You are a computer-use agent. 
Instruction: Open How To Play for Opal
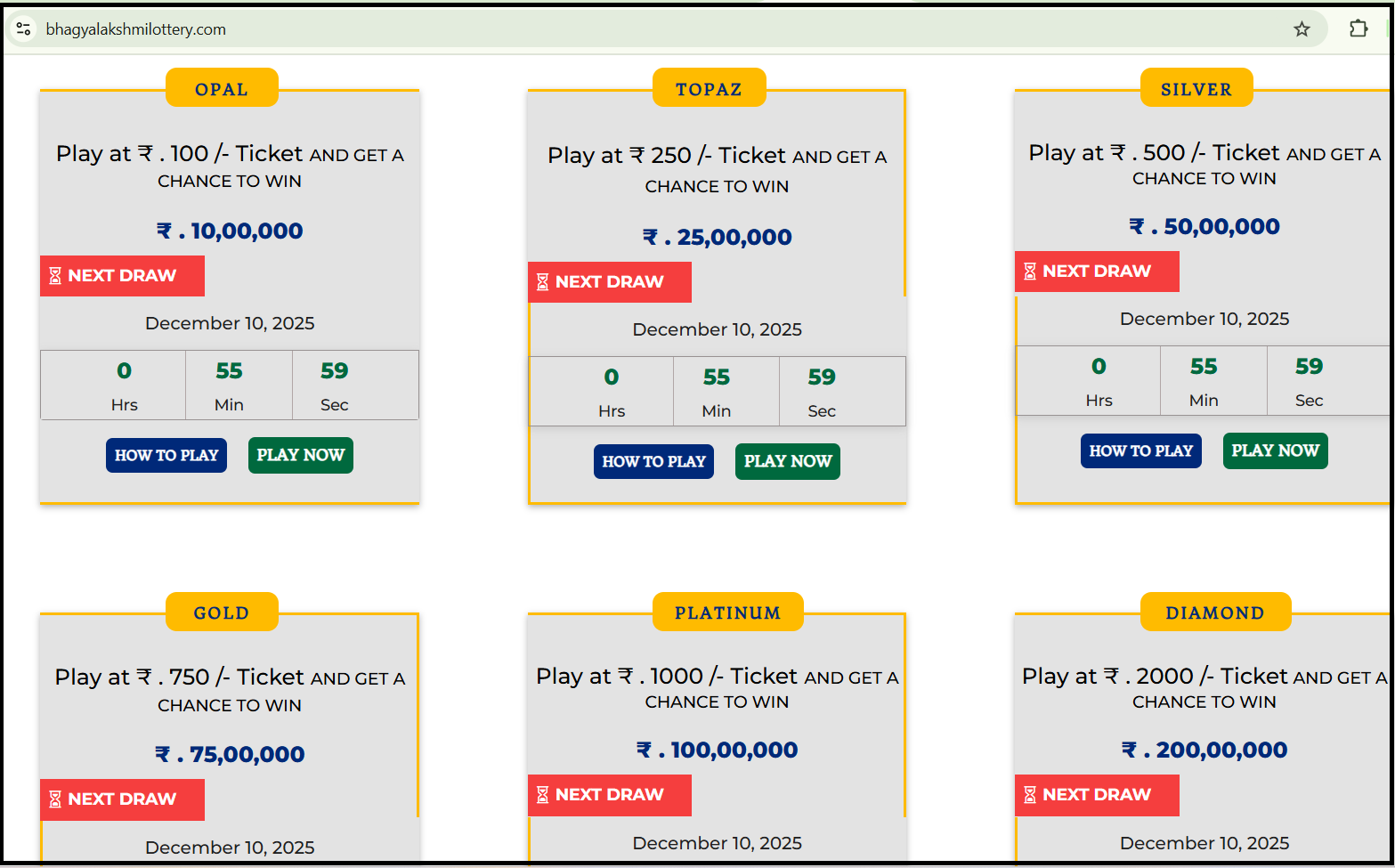[x=166, y=456]
